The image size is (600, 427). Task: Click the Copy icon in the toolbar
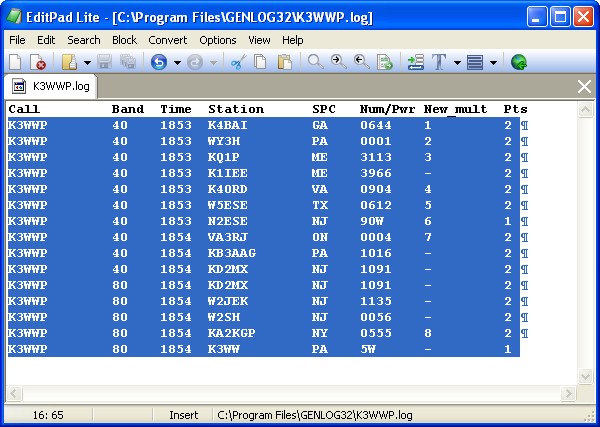coord(260,62)
